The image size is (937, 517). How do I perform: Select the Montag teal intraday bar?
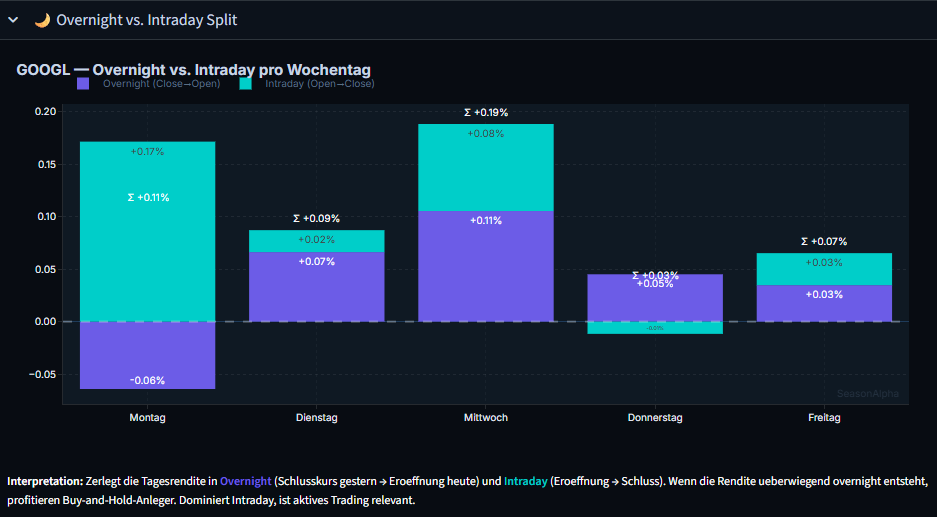point(148,231)
